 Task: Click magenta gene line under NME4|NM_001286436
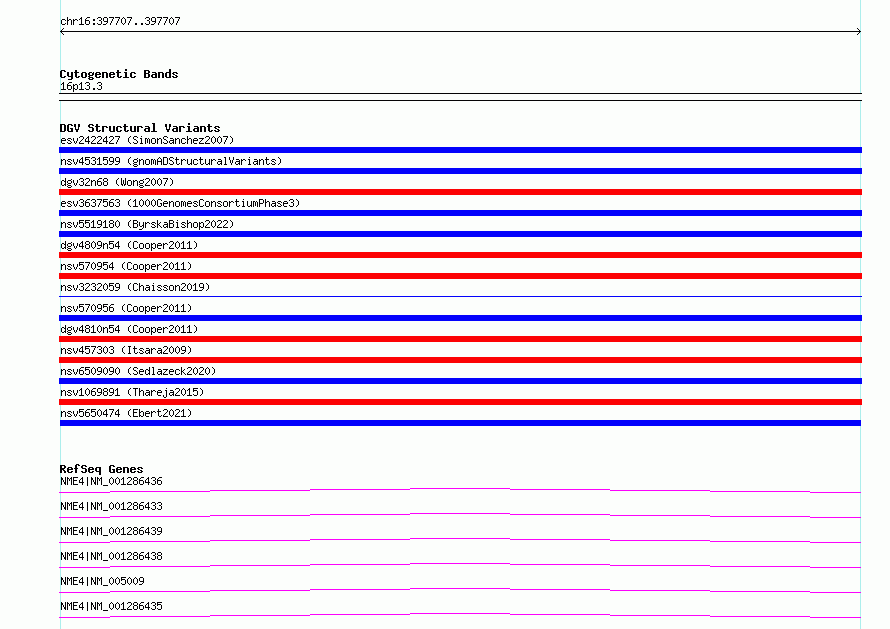(460, 490)
